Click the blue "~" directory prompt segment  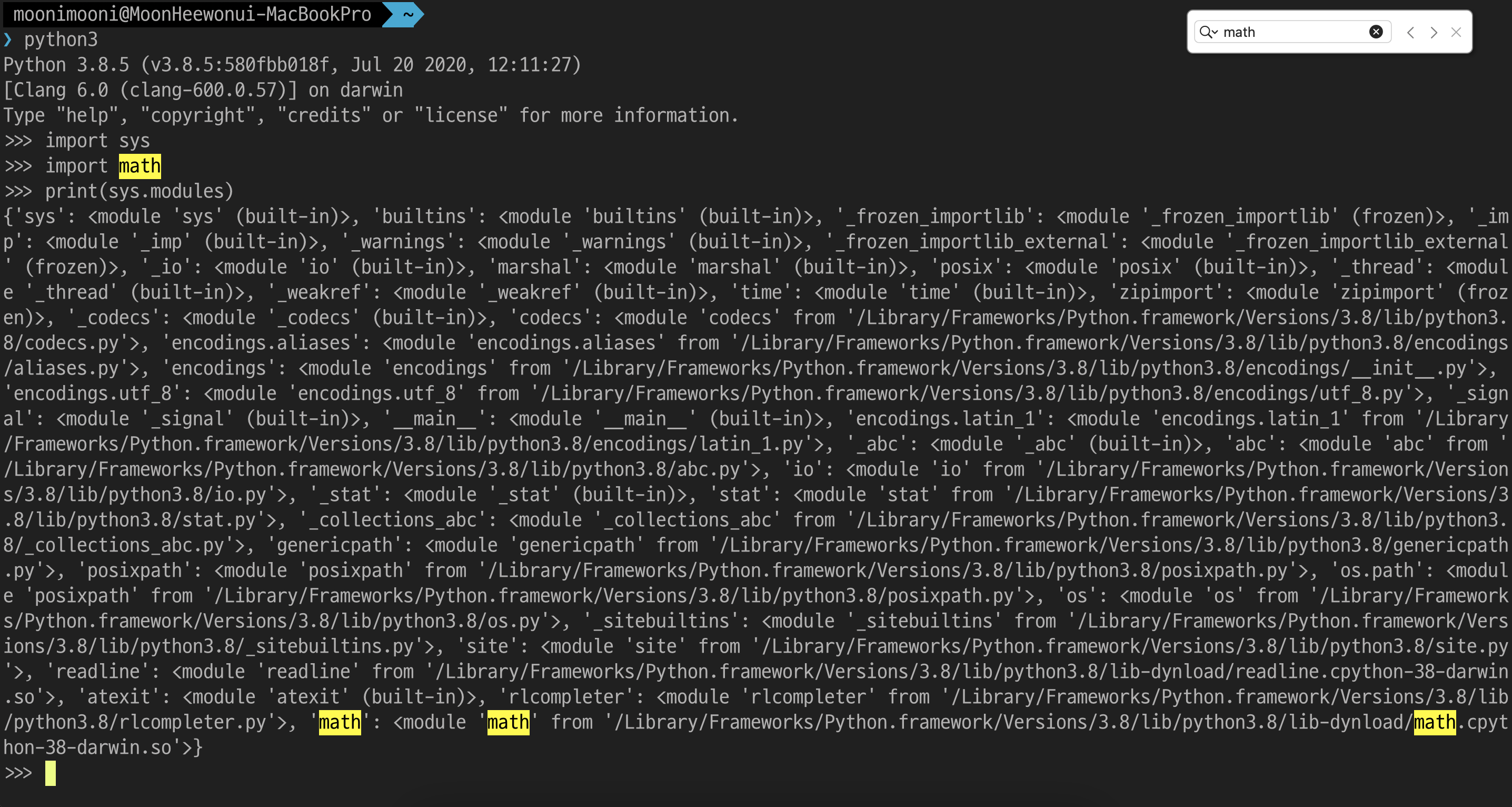408,14
